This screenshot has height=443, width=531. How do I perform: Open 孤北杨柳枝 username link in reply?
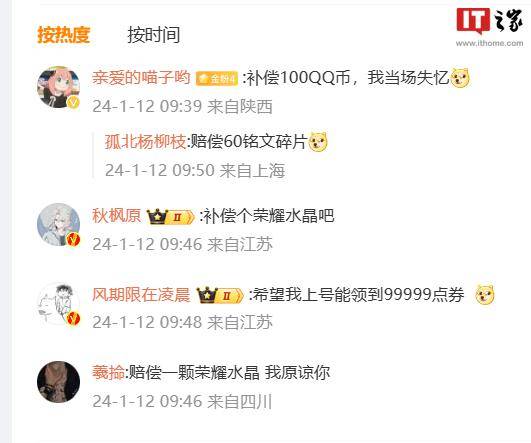point(146,142)
